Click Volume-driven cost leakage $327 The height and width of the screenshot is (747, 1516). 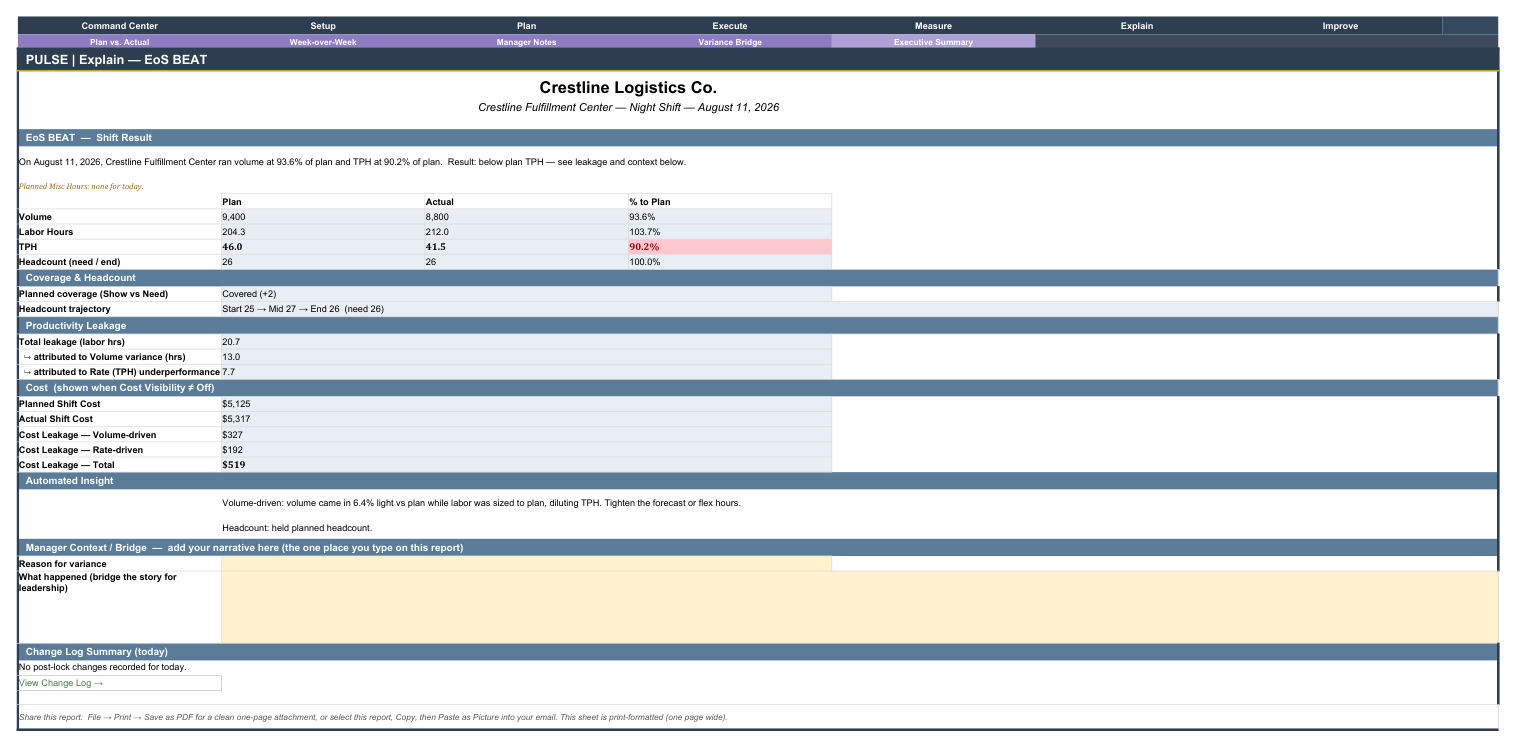[526, 435]
